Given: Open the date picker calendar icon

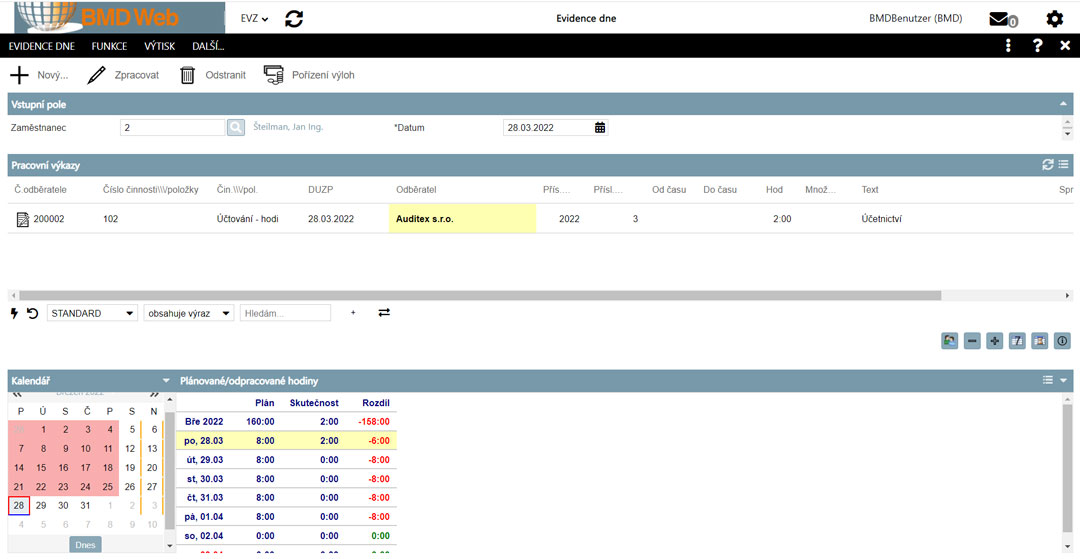Looking at the screenshot, I should coord(600,127).
